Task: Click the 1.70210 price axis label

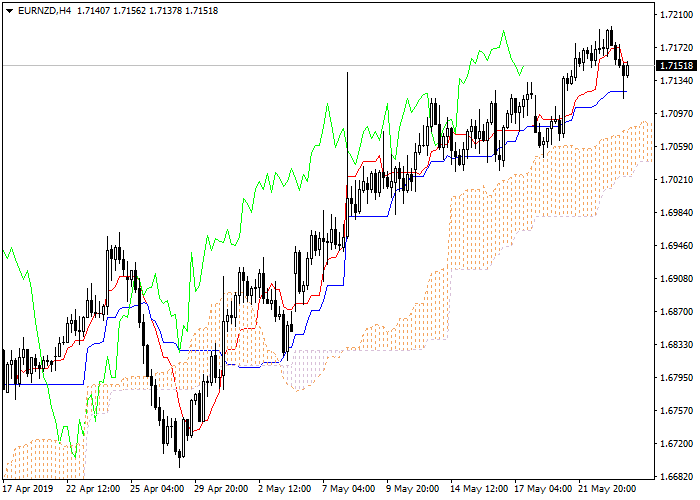Action: [677, 180]
